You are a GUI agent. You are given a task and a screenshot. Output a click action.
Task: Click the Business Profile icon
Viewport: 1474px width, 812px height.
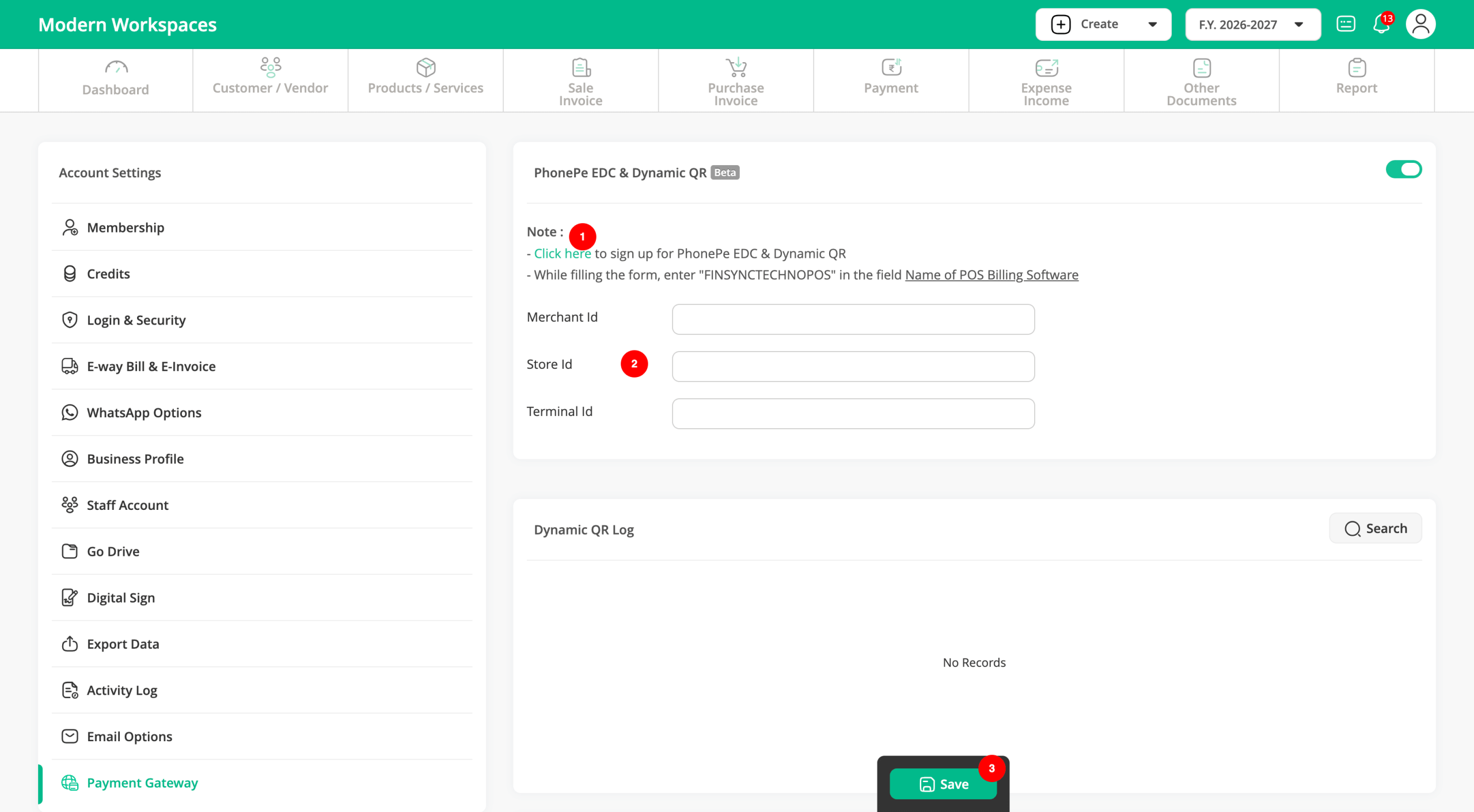click(70, 459)
